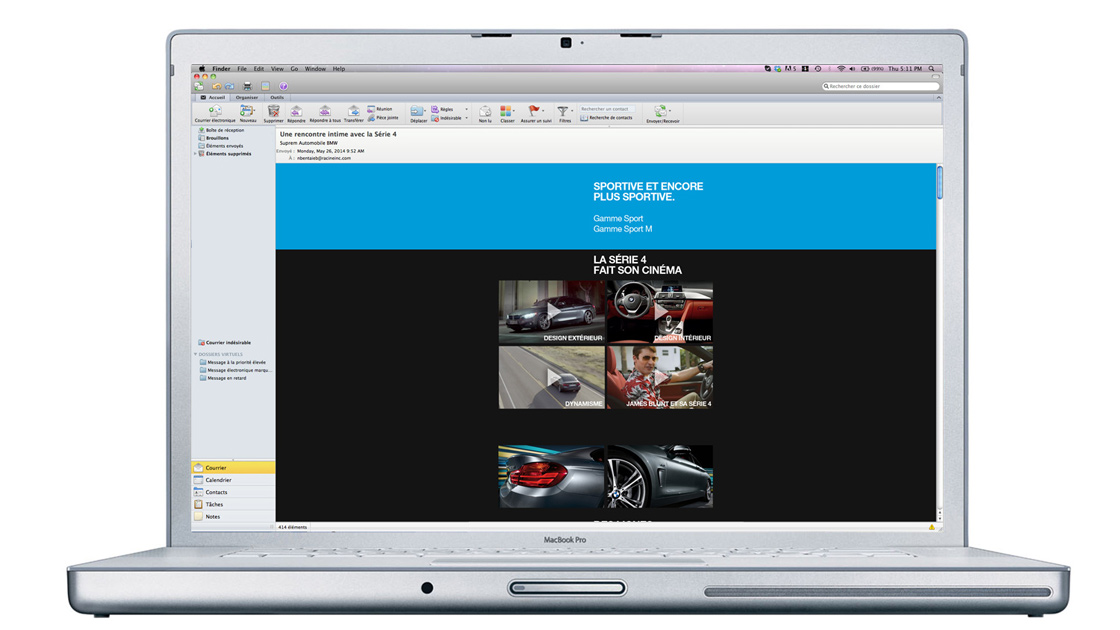Open the Classer dropdown arrow

(514, 111)
